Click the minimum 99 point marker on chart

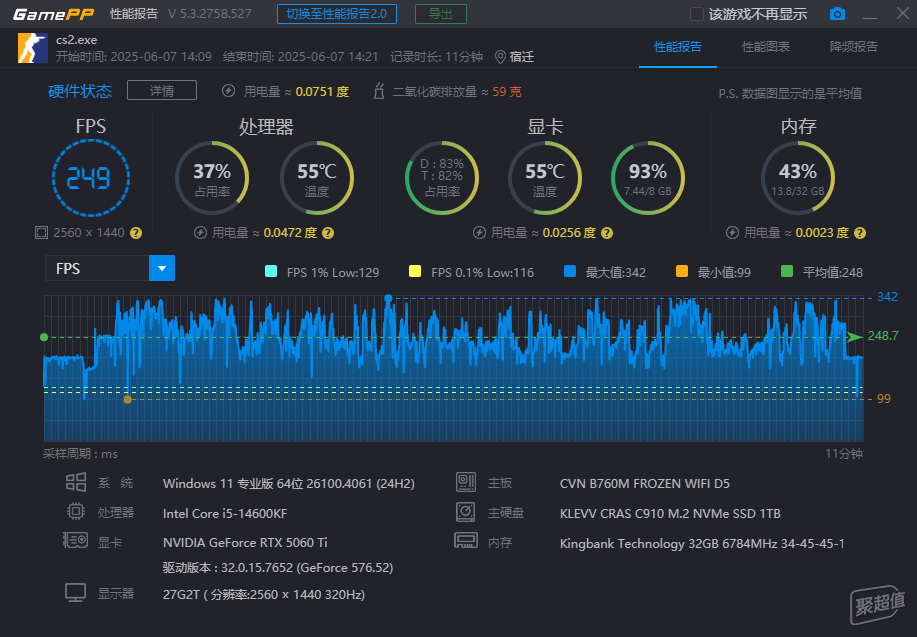[x=127, y=400]
